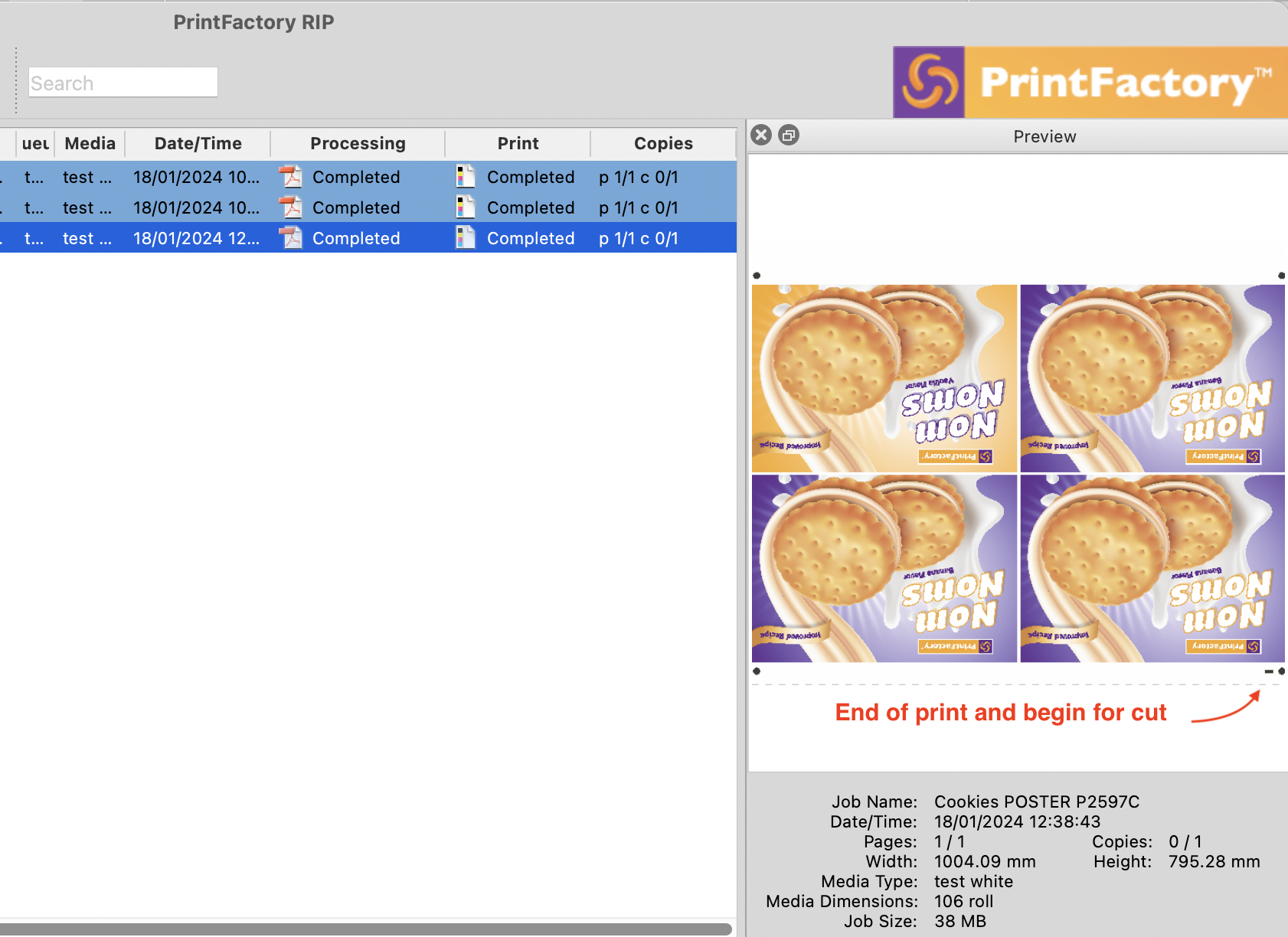Screen dimensions: 1288x937
Task: Sort jobs by the truncated Queue column header
Action: [35, 143]
